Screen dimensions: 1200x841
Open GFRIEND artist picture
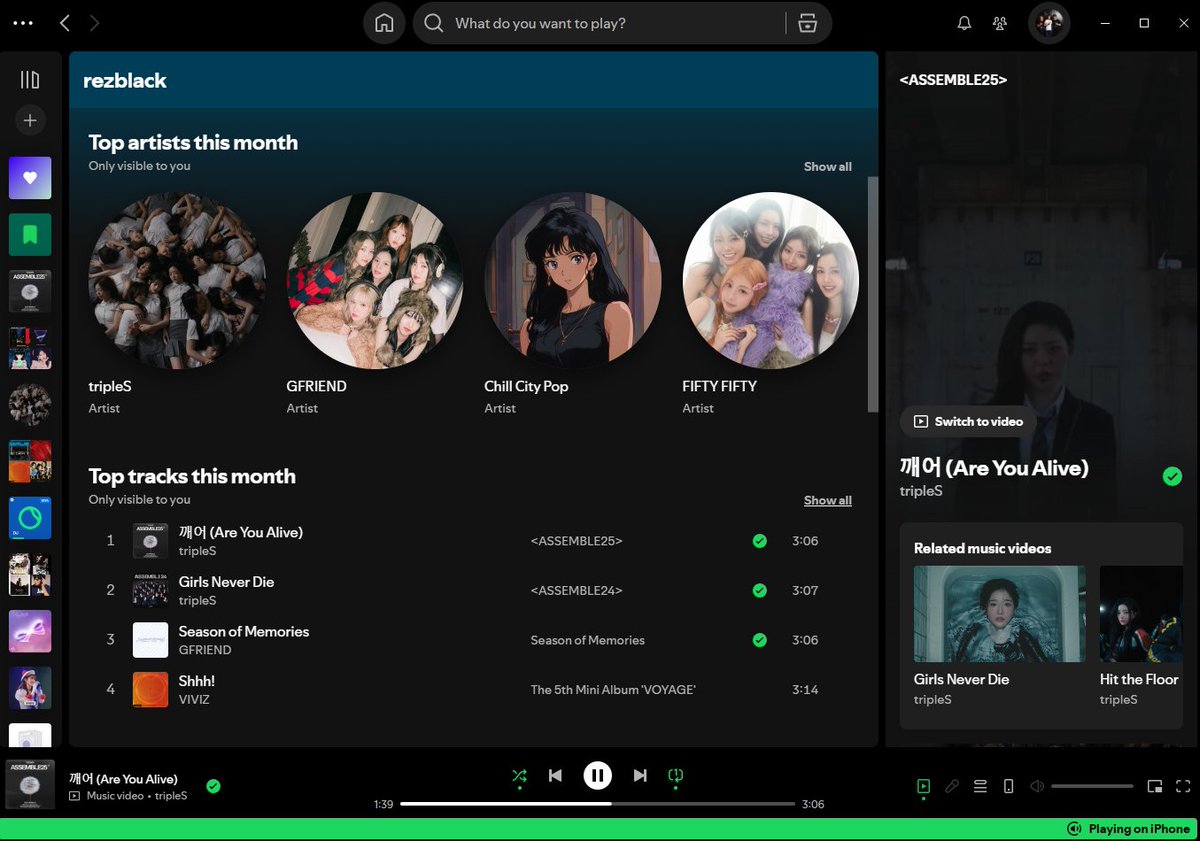click(x=375, y=280)
